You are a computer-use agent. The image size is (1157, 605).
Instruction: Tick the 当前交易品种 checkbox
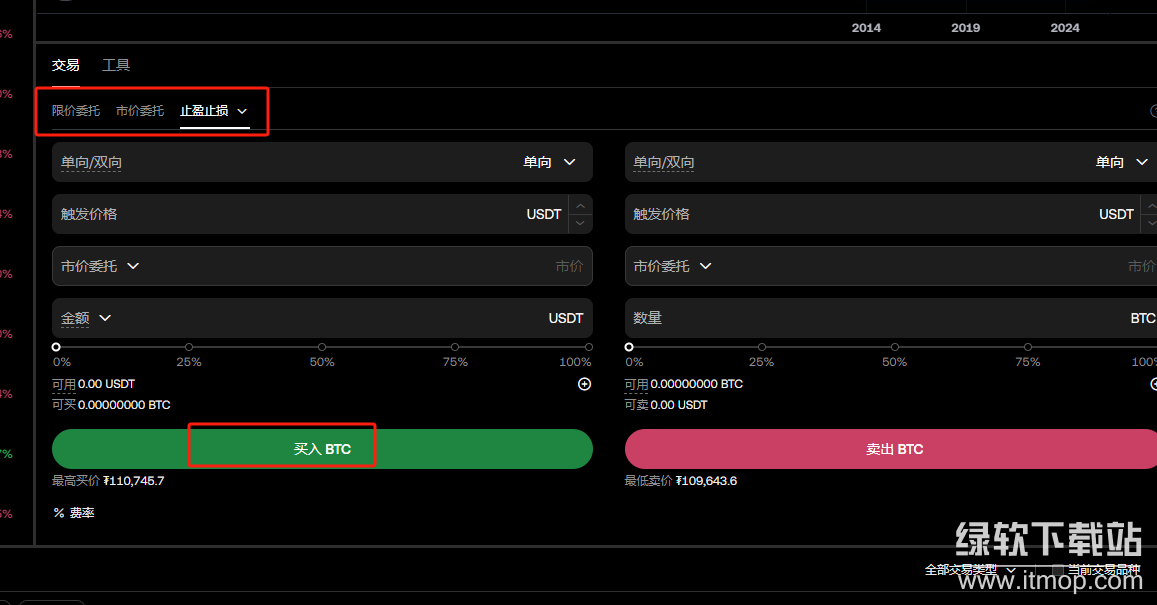[1058, 570]
